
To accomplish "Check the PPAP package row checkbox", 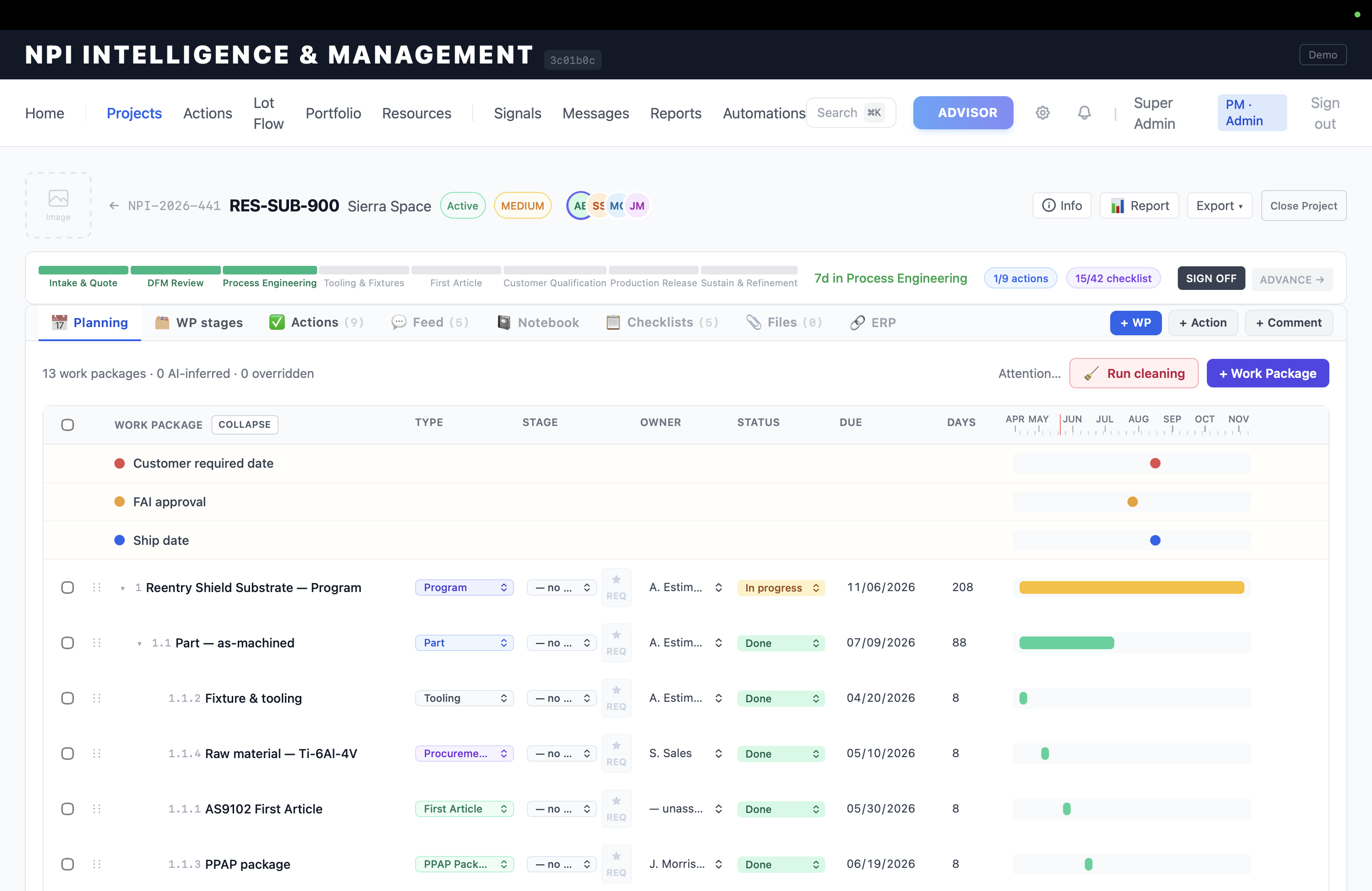I will pos(68,864).
